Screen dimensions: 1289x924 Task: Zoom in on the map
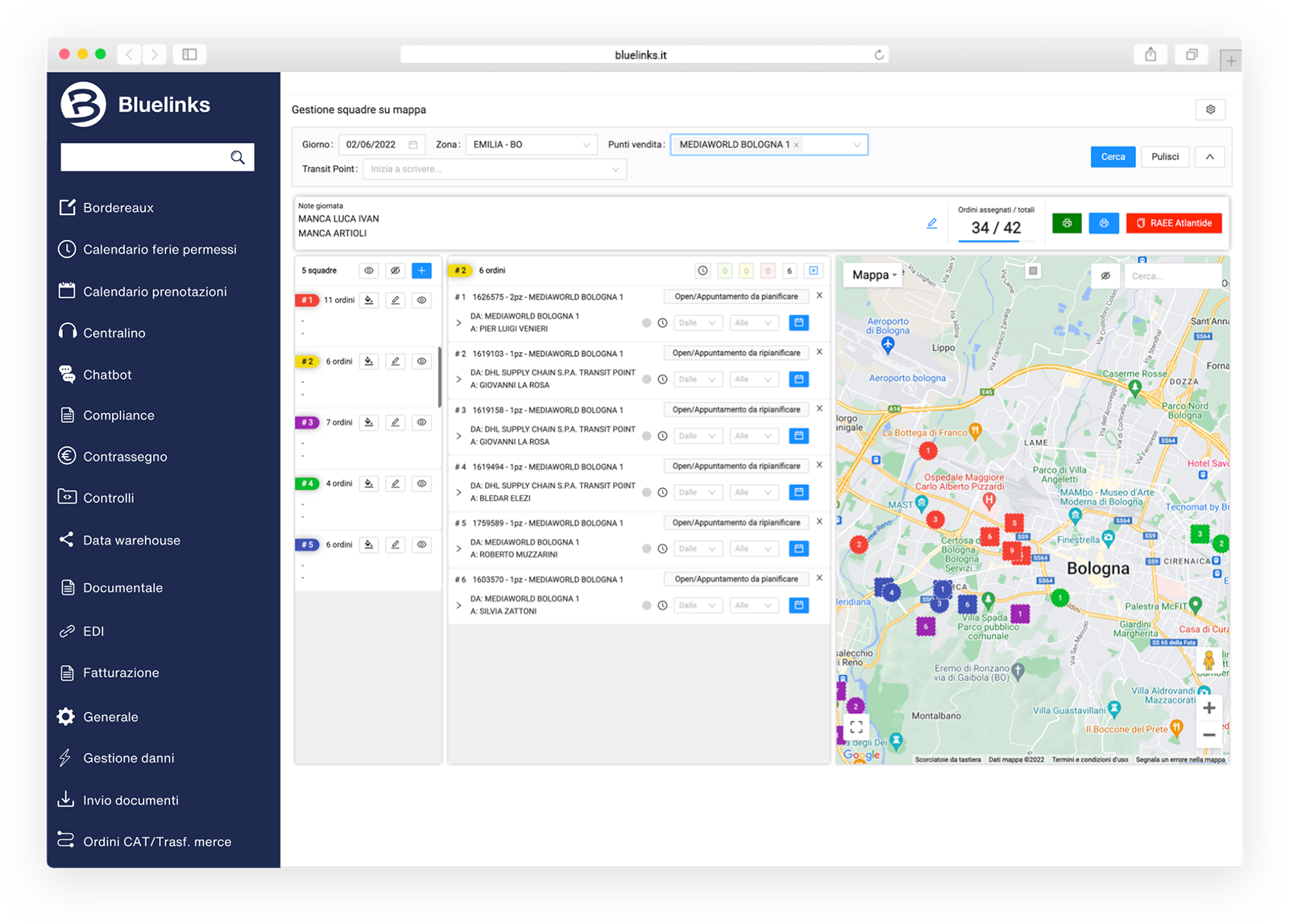(x=1208, y=708)
